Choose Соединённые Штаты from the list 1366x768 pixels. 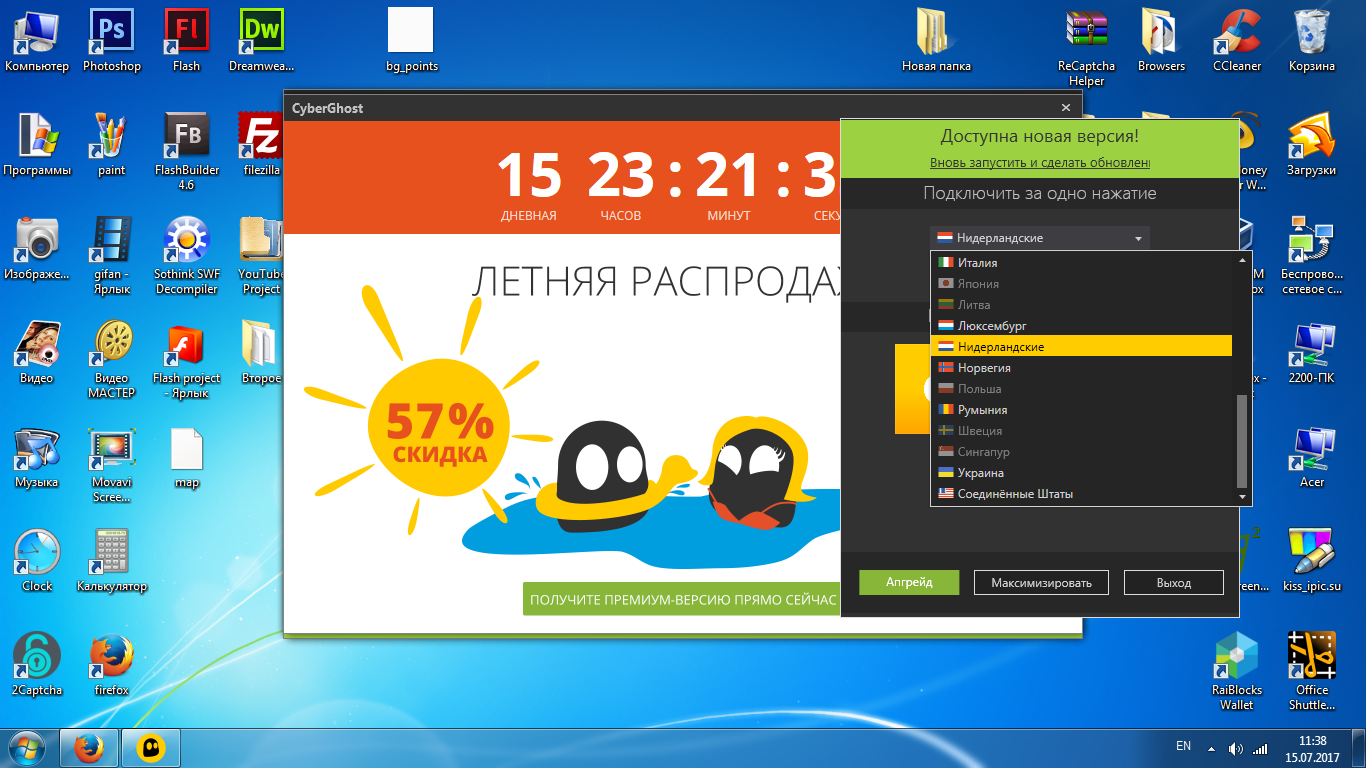[1081, 494]
